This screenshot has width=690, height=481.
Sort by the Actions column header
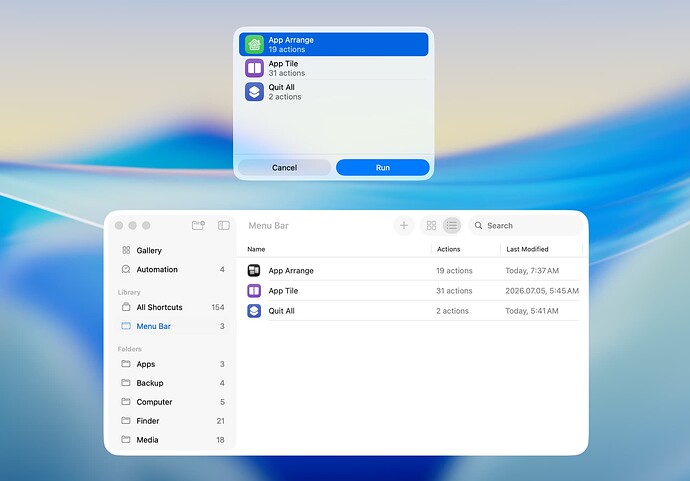(x=448, y=249)
